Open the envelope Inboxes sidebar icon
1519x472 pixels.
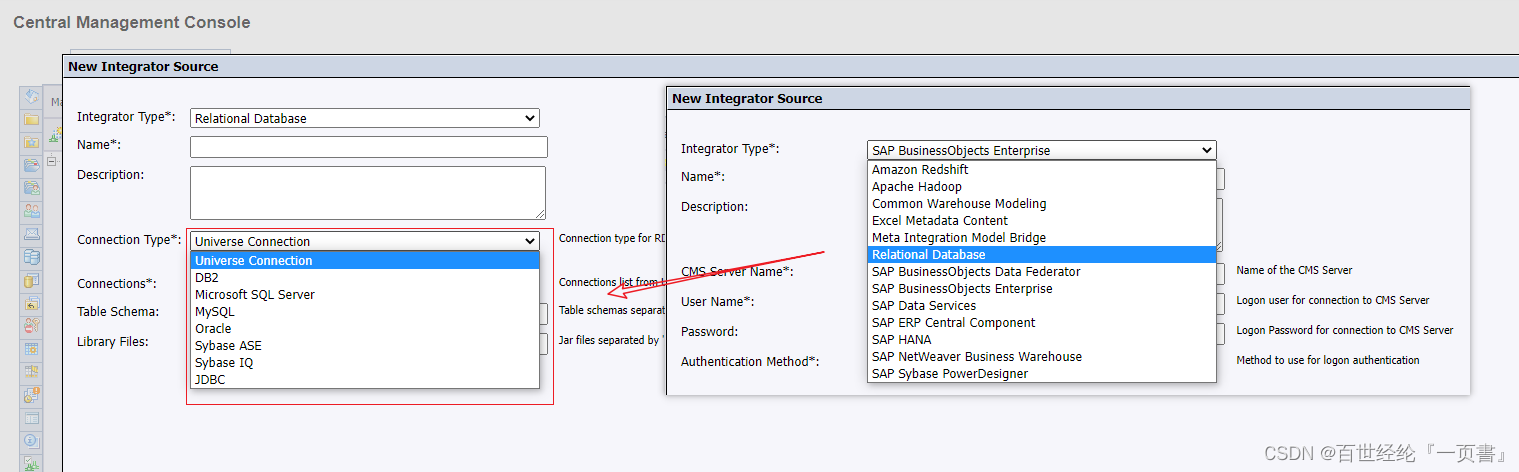tap(32, 234)
